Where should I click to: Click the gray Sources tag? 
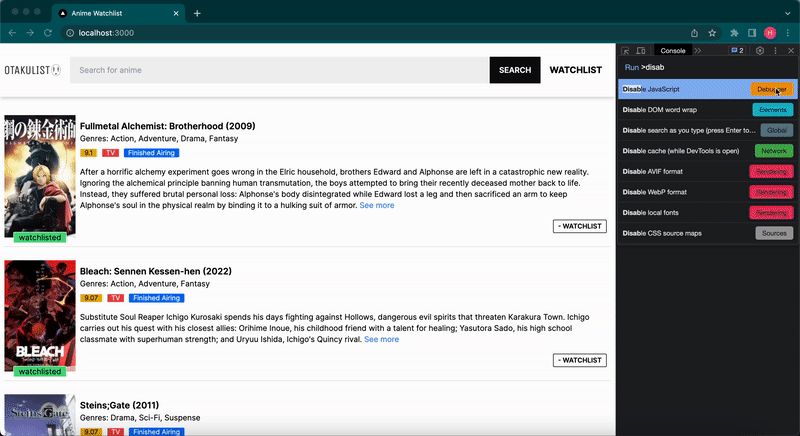774,233
